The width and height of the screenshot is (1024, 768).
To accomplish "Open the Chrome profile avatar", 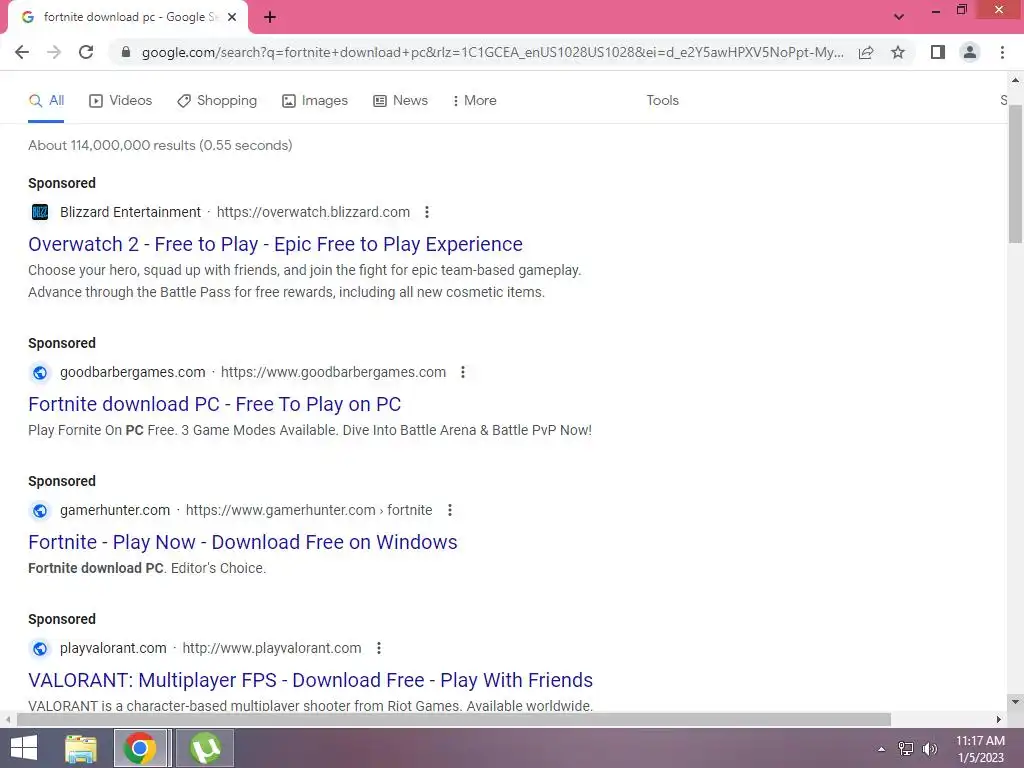I will (x=970, y=52).
